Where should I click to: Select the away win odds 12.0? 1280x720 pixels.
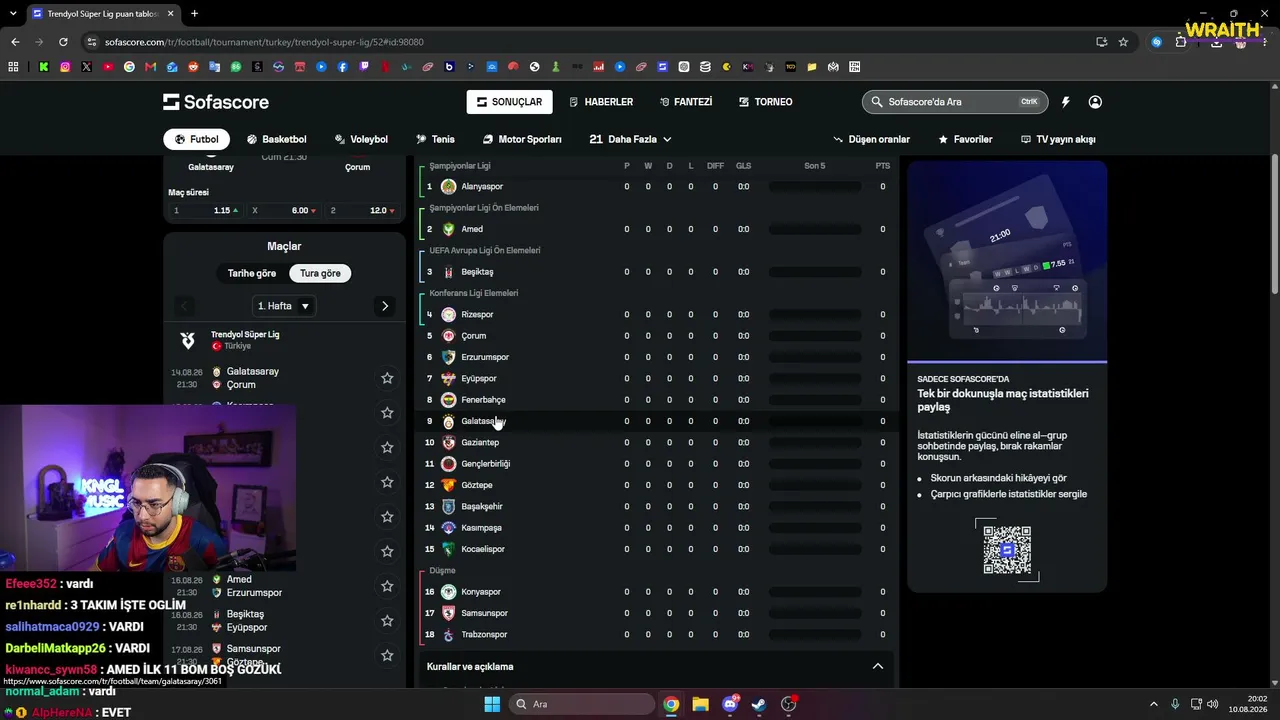(x=362, y=211)
